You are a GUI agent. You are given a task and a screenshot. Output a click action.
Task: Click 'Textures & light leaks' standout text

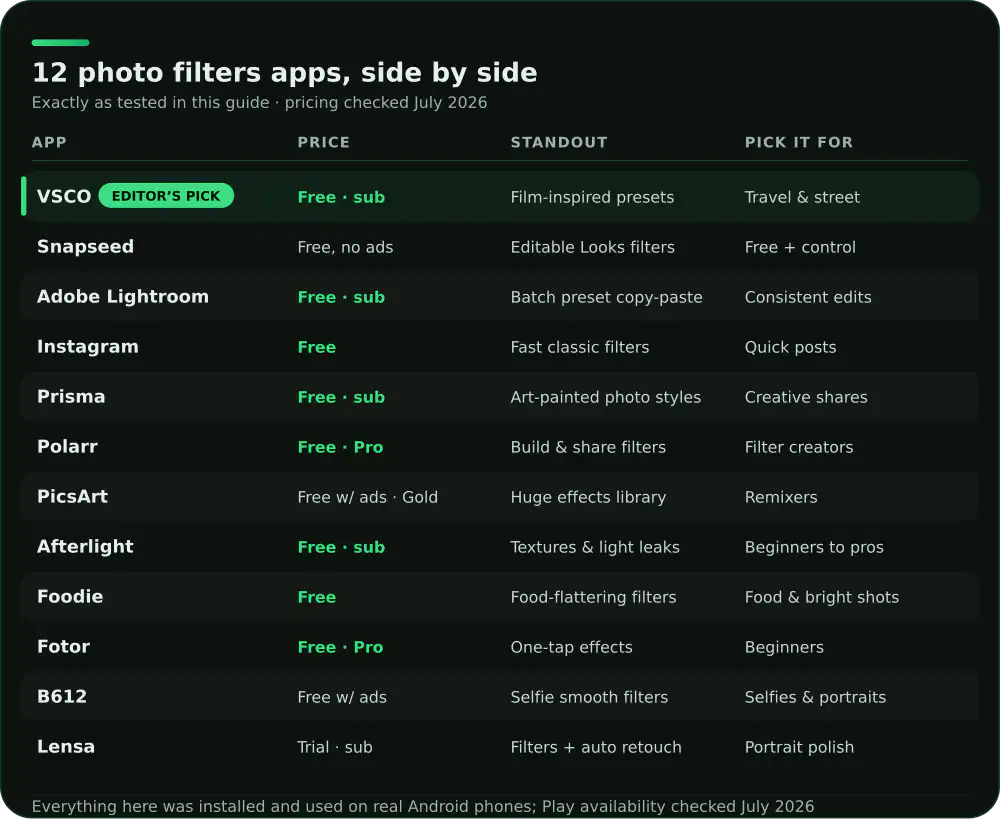595,547
